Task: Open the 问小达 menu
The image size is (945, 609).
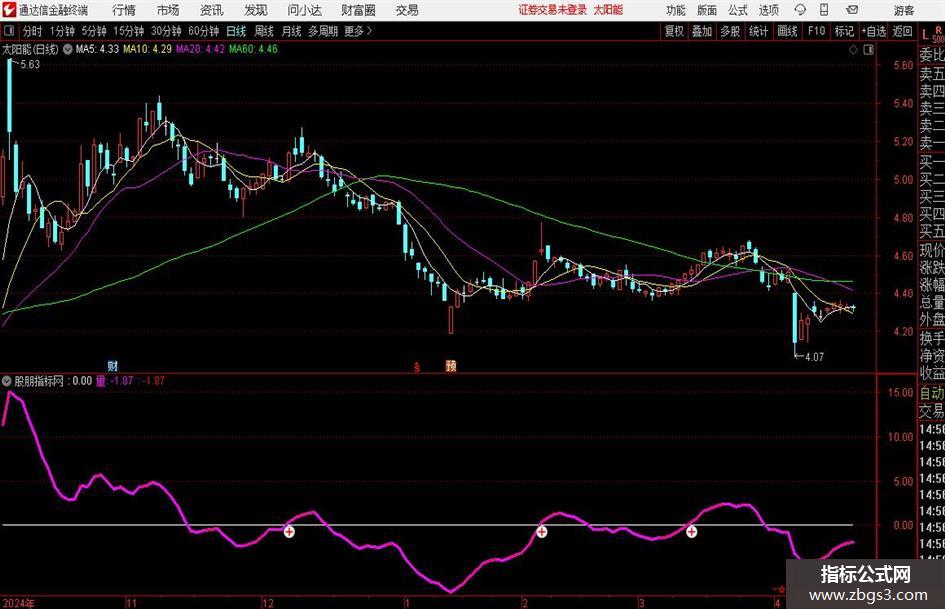Action: point(304,10)
